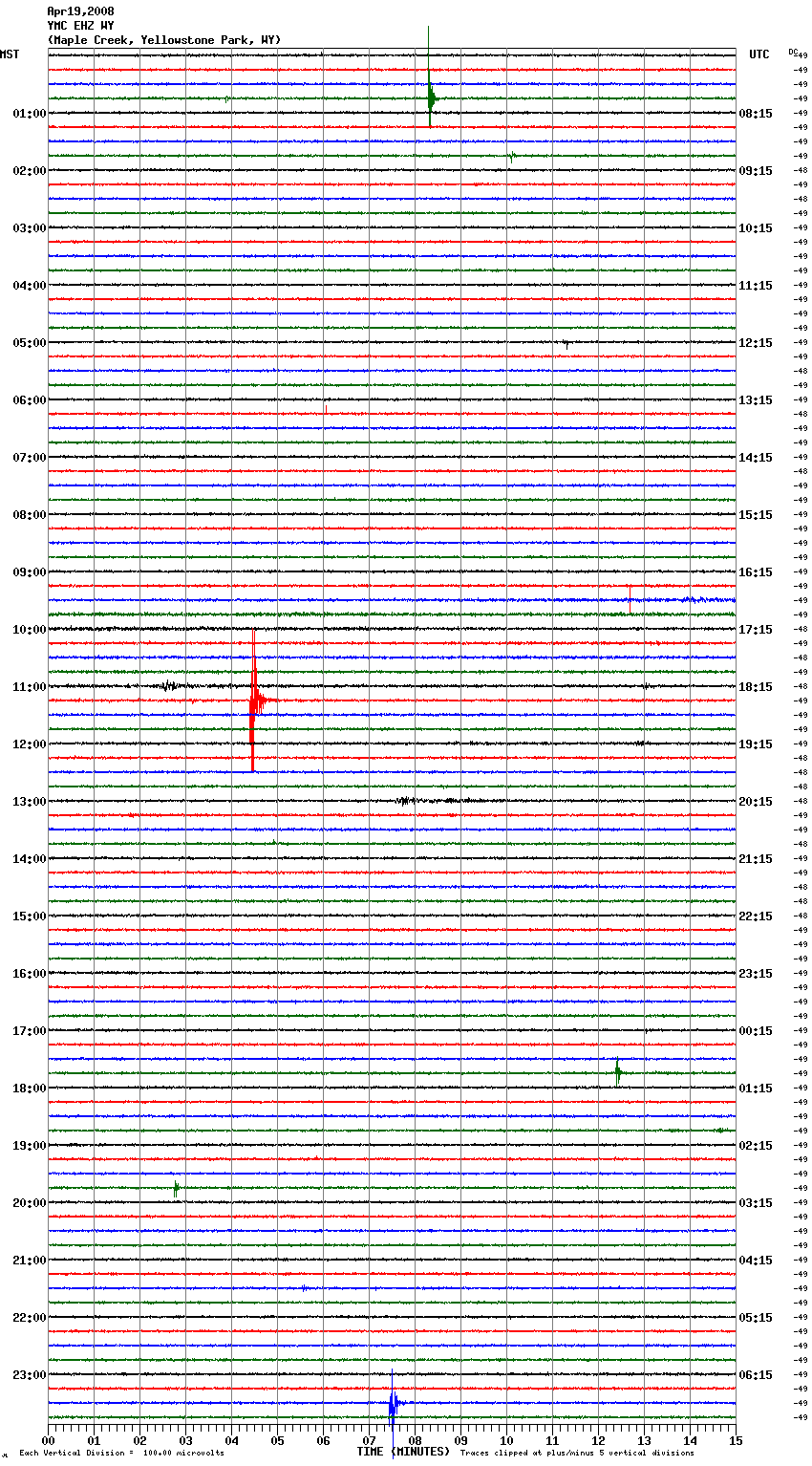The image size is (812, 1466).
Task: Click the "13:15" UTC row label
Action: point(756,400)
